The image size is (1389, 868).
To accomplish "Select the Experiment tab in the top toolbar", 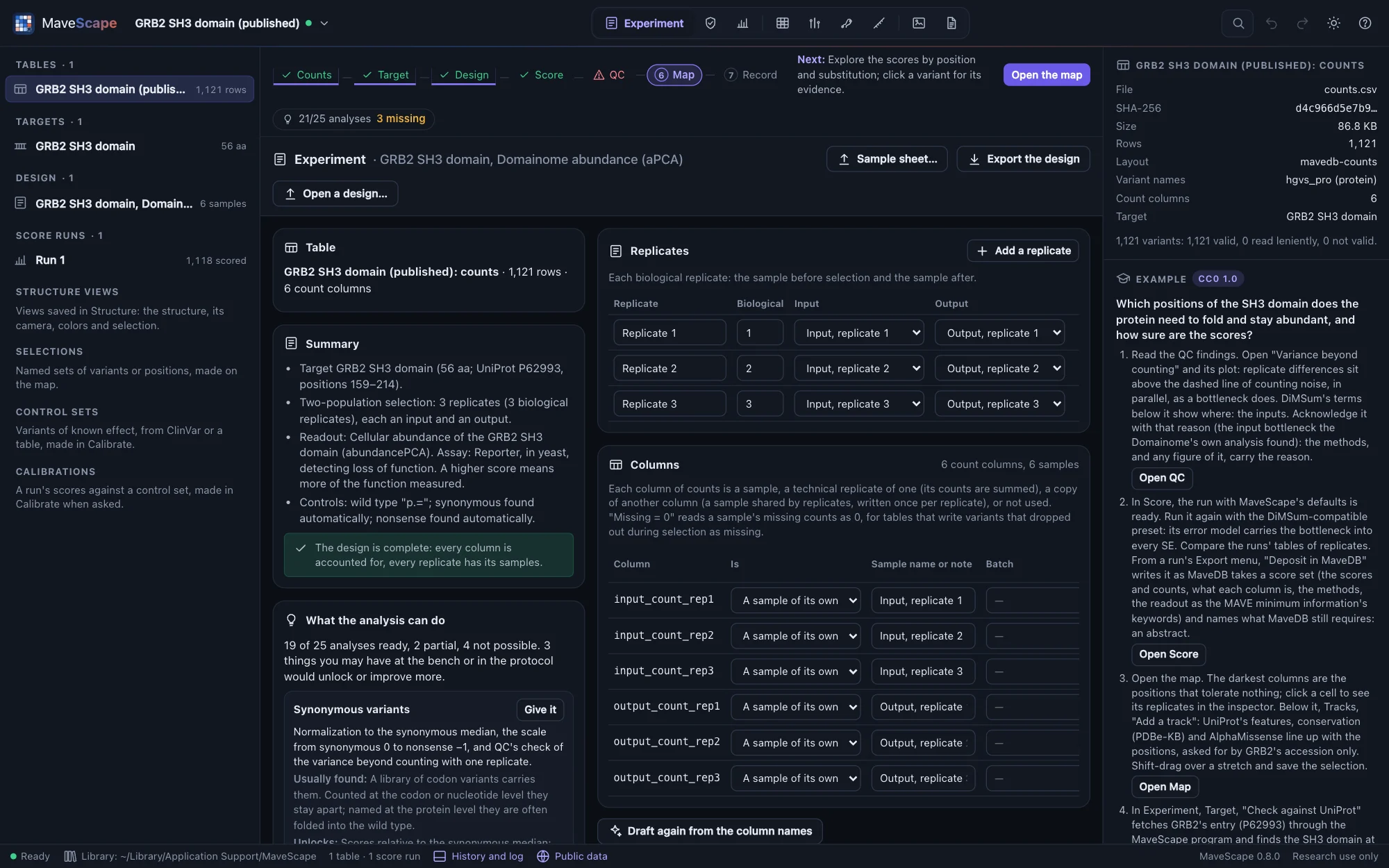I will 644,23.
